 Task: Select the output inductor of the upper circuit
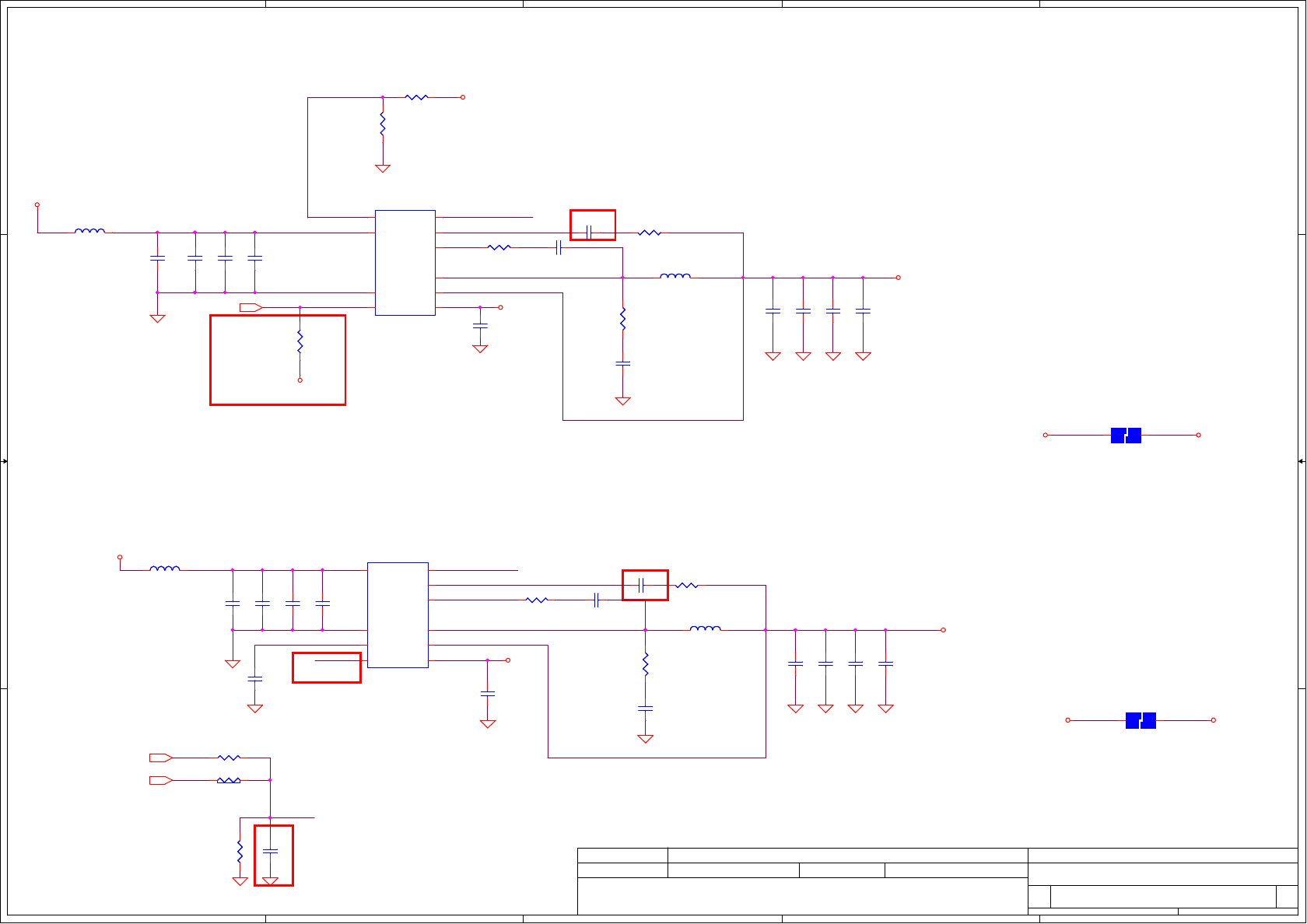[x=675, y=276]
